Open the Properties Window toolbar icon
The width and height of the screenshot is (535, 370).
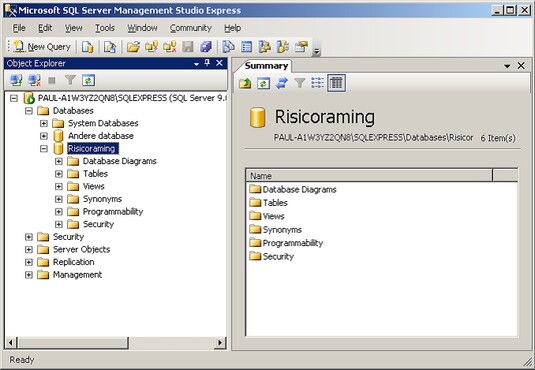(x=301, y=47)
